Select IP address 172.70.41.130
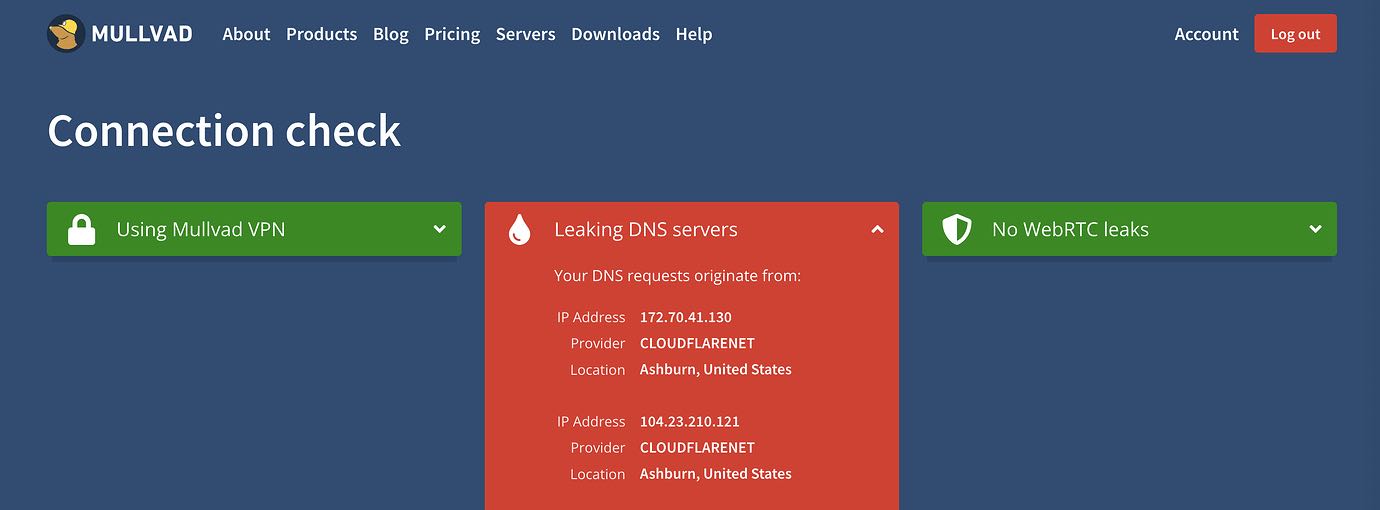1380x510 pixels. click(x=686, y=317)
